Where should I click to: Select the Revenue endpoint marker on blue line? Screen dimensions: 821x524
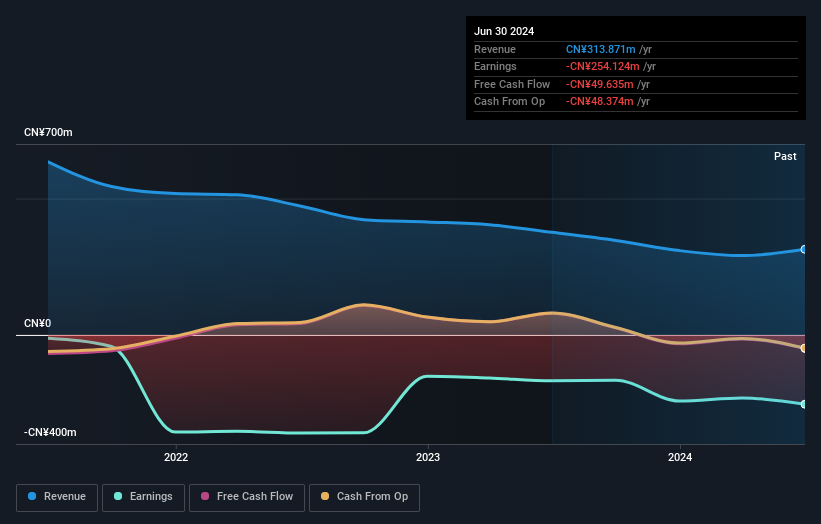pos(804,250)
